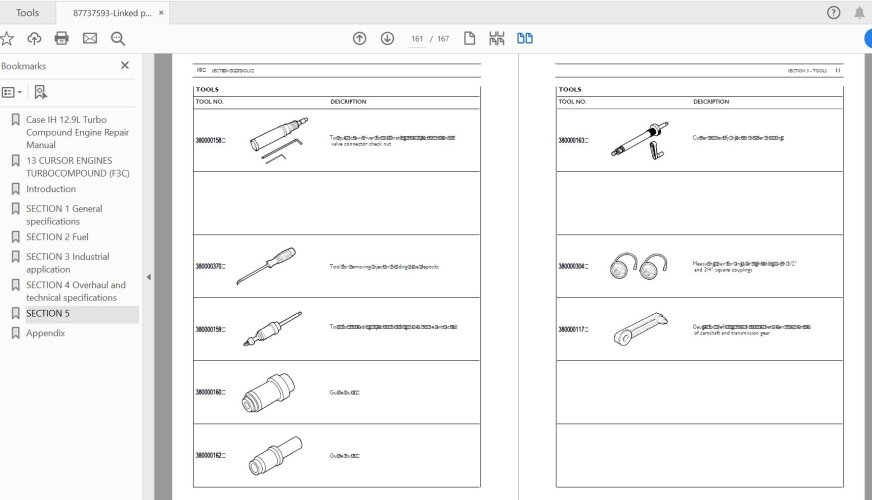Click the find bookmark icon

40,92
